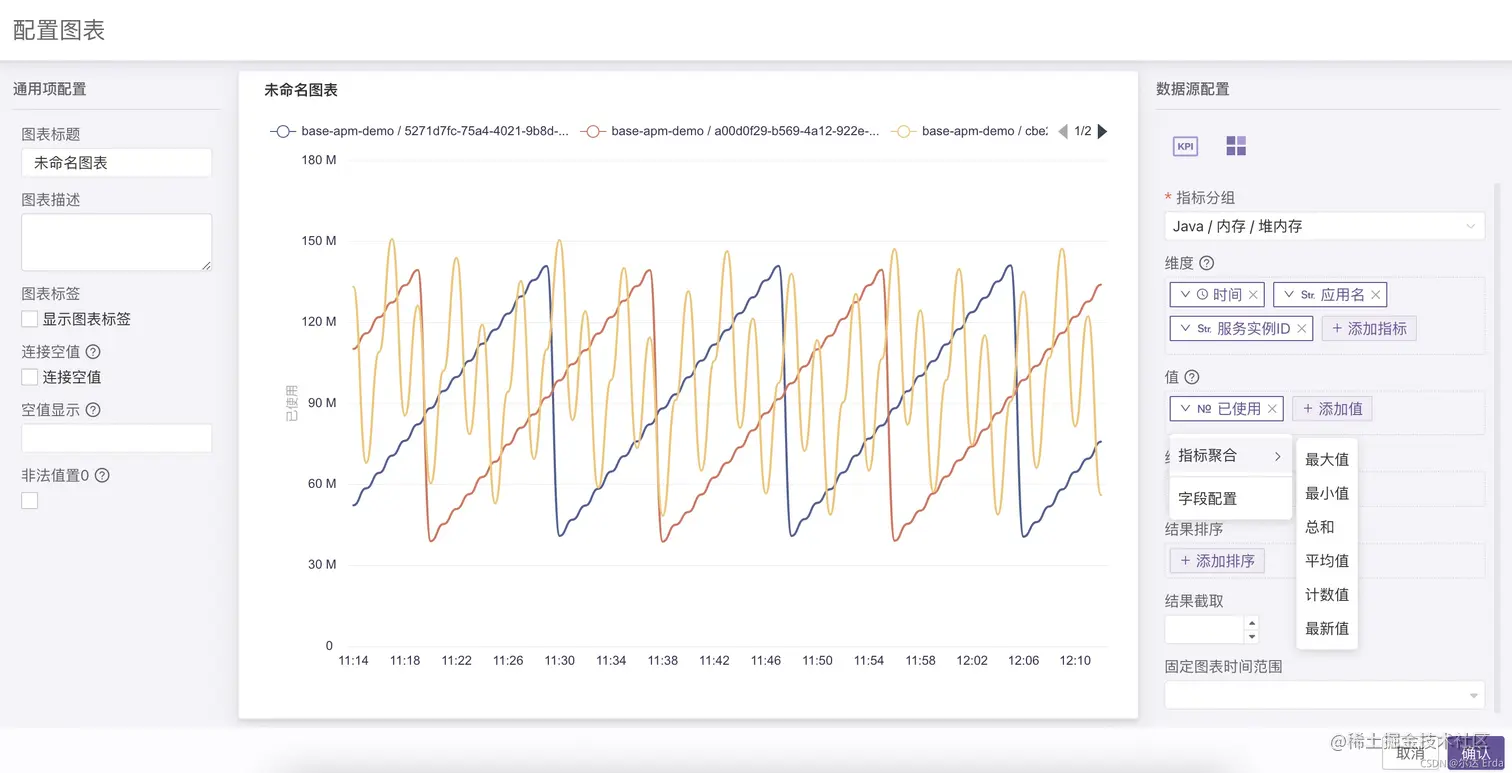Select 总和 aggregation option
Image resolution: width=1512 pixels, height=773 pixels.
coord(1327,527)
